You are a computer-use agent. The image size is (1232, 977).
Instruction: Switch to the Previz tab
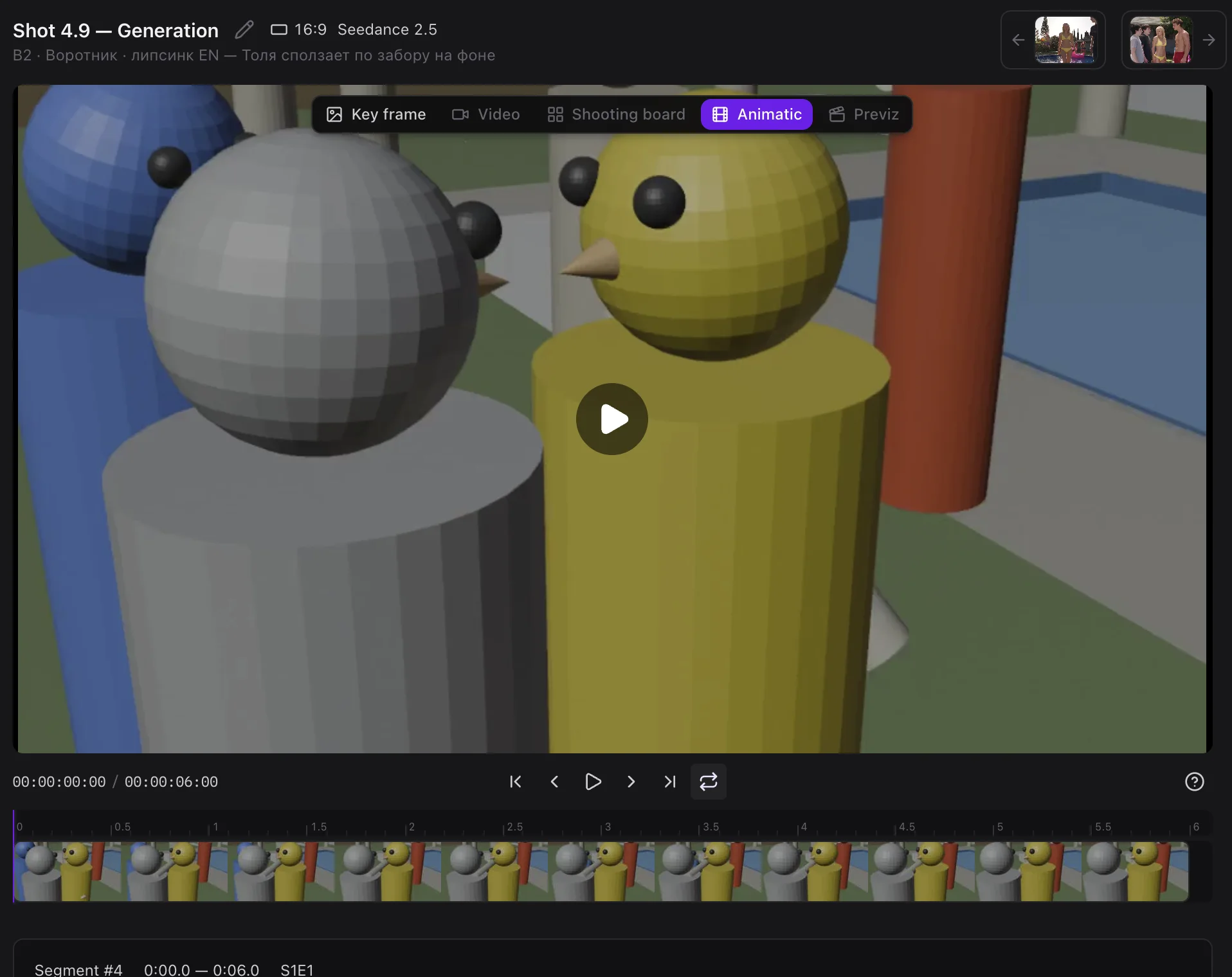864,114
